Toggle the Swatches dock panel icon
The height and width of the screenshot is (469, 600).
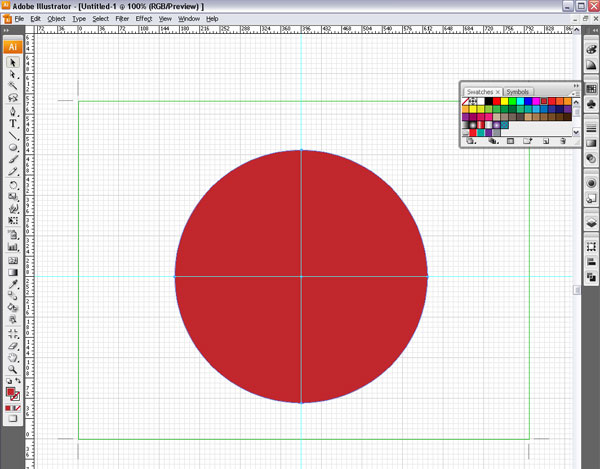591,89
